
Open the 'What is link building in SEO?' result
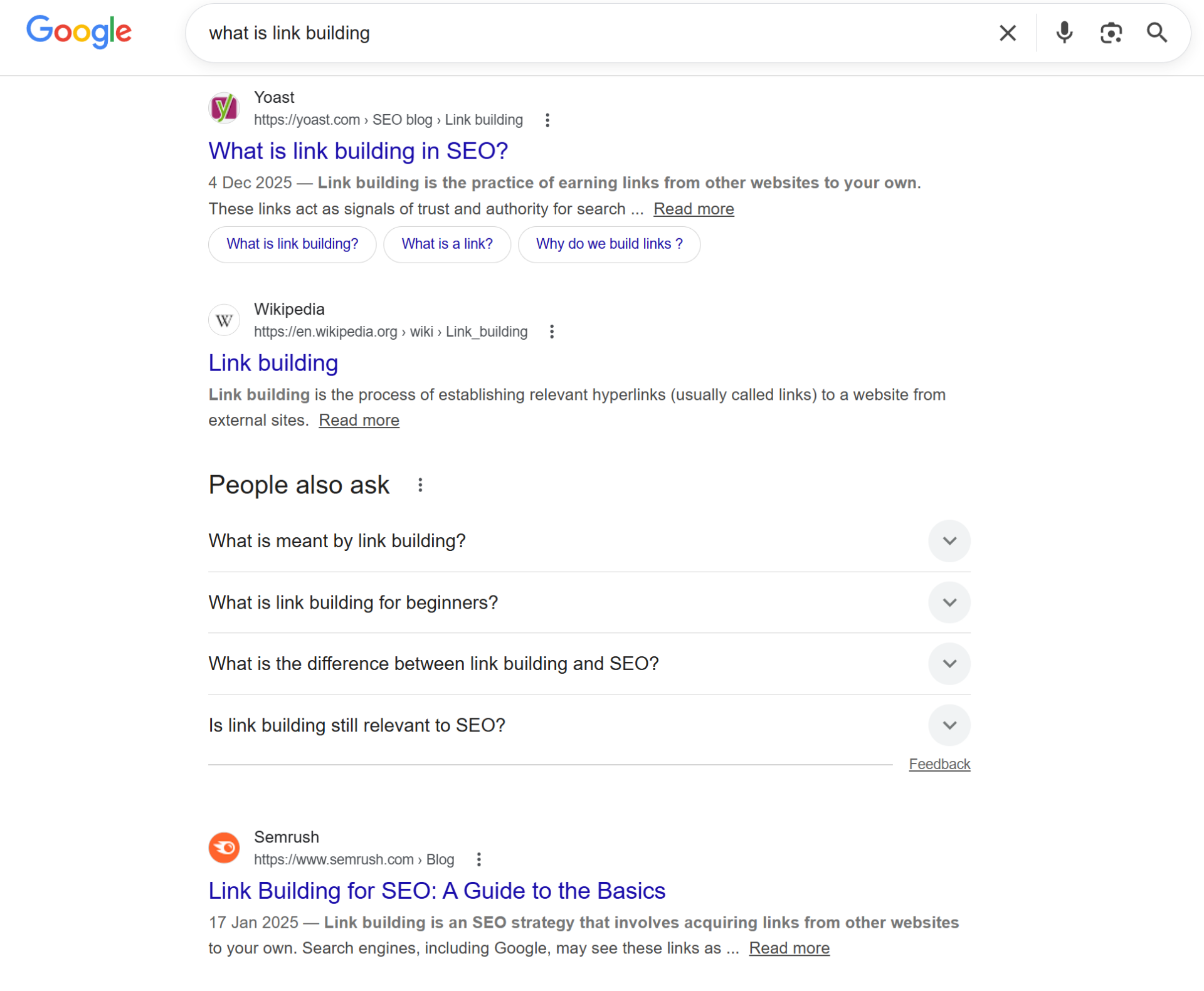[x=357, y=150]
